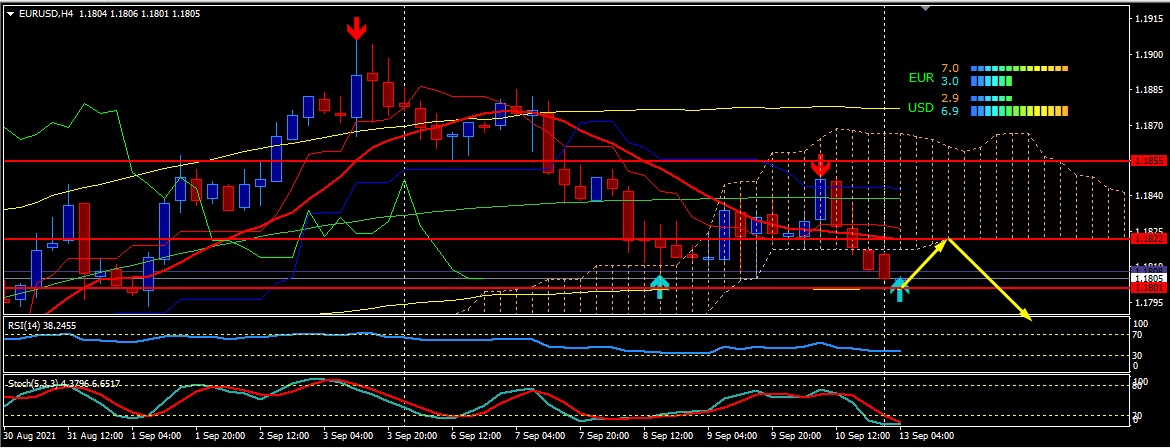Click the USD currency strength label
This screenshot has height=448, width=1170.
tap(920, 107)
